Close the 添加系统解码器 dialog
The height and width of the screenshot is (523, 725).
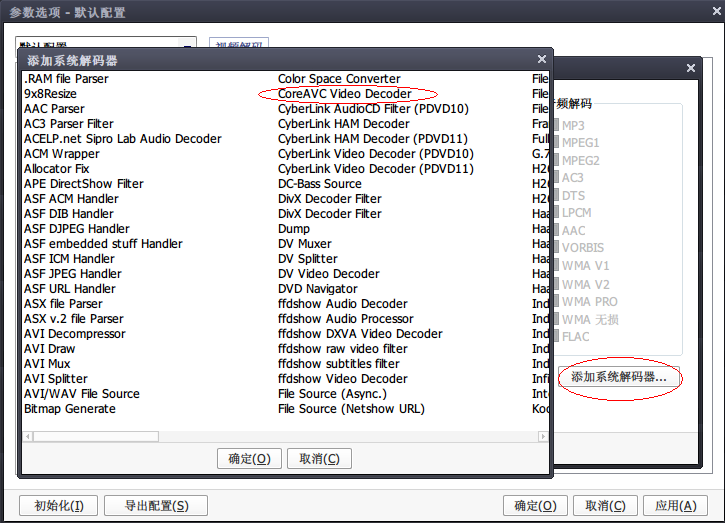pyautogui.click(x=542, y=59)
